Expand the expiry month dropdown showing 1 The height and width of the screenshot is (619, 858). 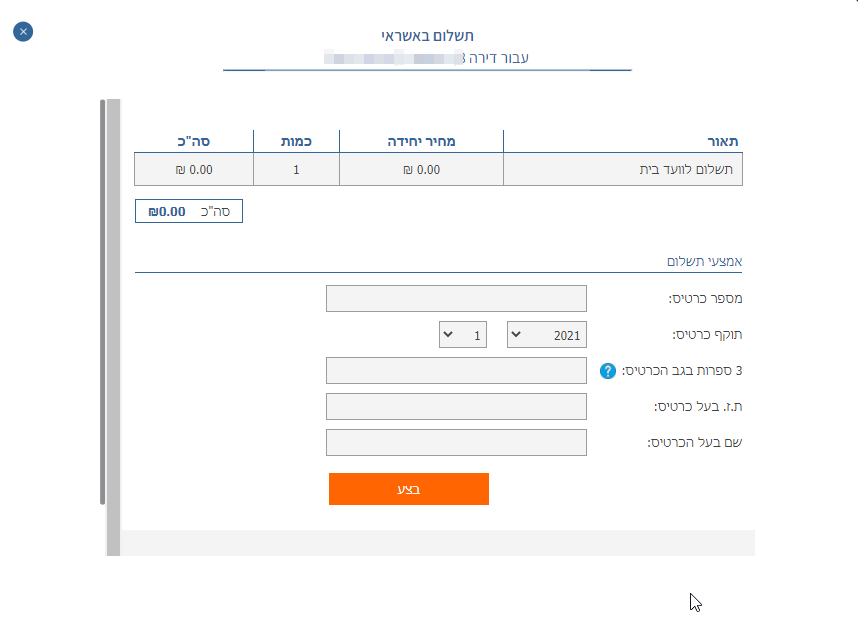point(463,335)
